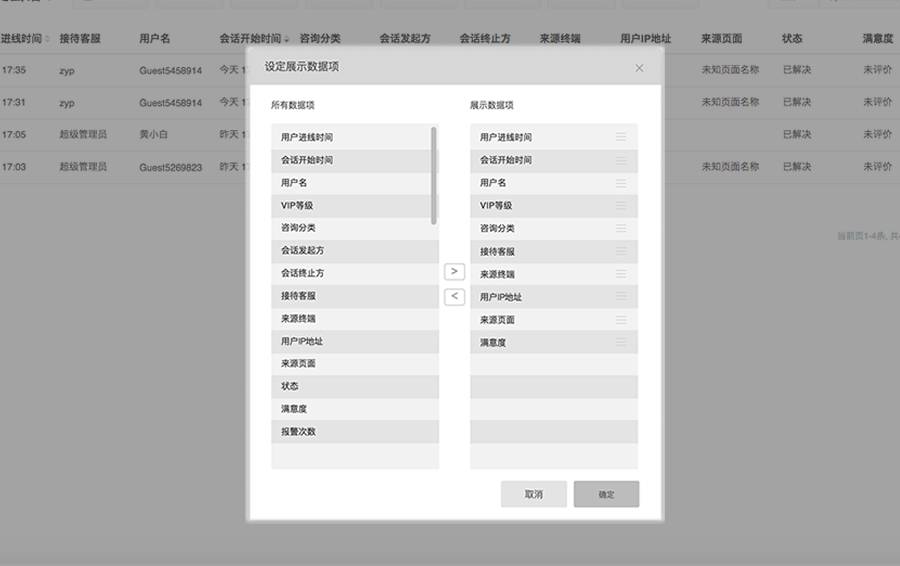
Task: Select 报警次数 in all data items list
Action: tap(355, 432)
